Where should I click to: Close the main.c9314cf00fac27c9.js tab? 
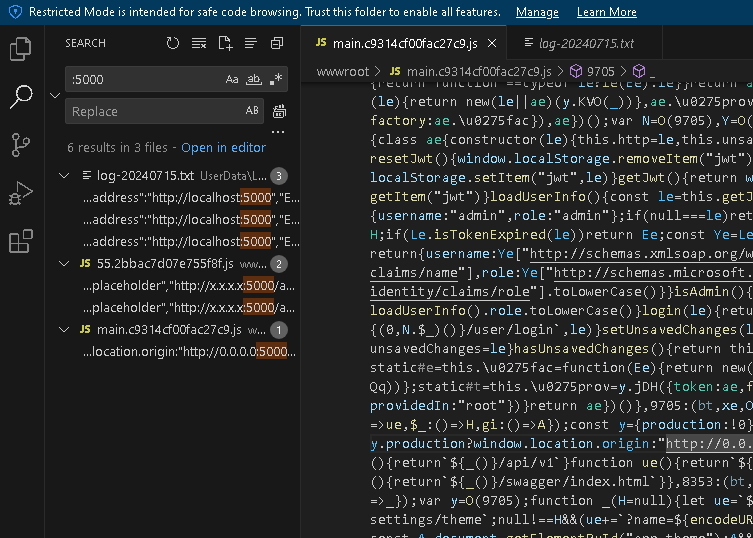(492, 43)
